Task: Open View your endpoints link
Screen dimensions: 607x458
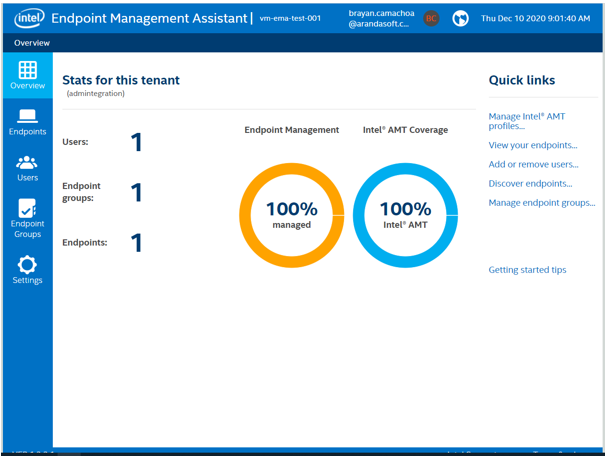Action: tap(533, 145)
